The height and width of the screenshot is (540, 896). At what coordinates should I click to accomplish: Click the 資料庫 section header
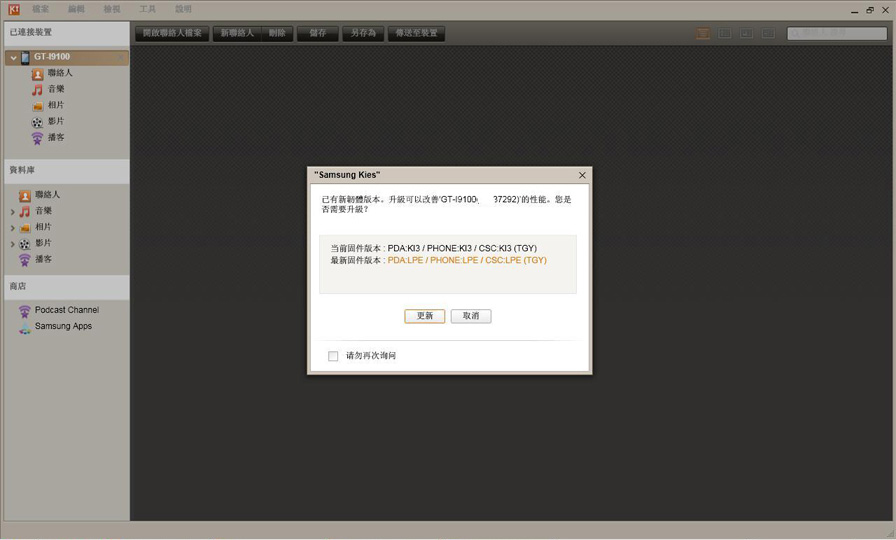click(x=66, y=170)
